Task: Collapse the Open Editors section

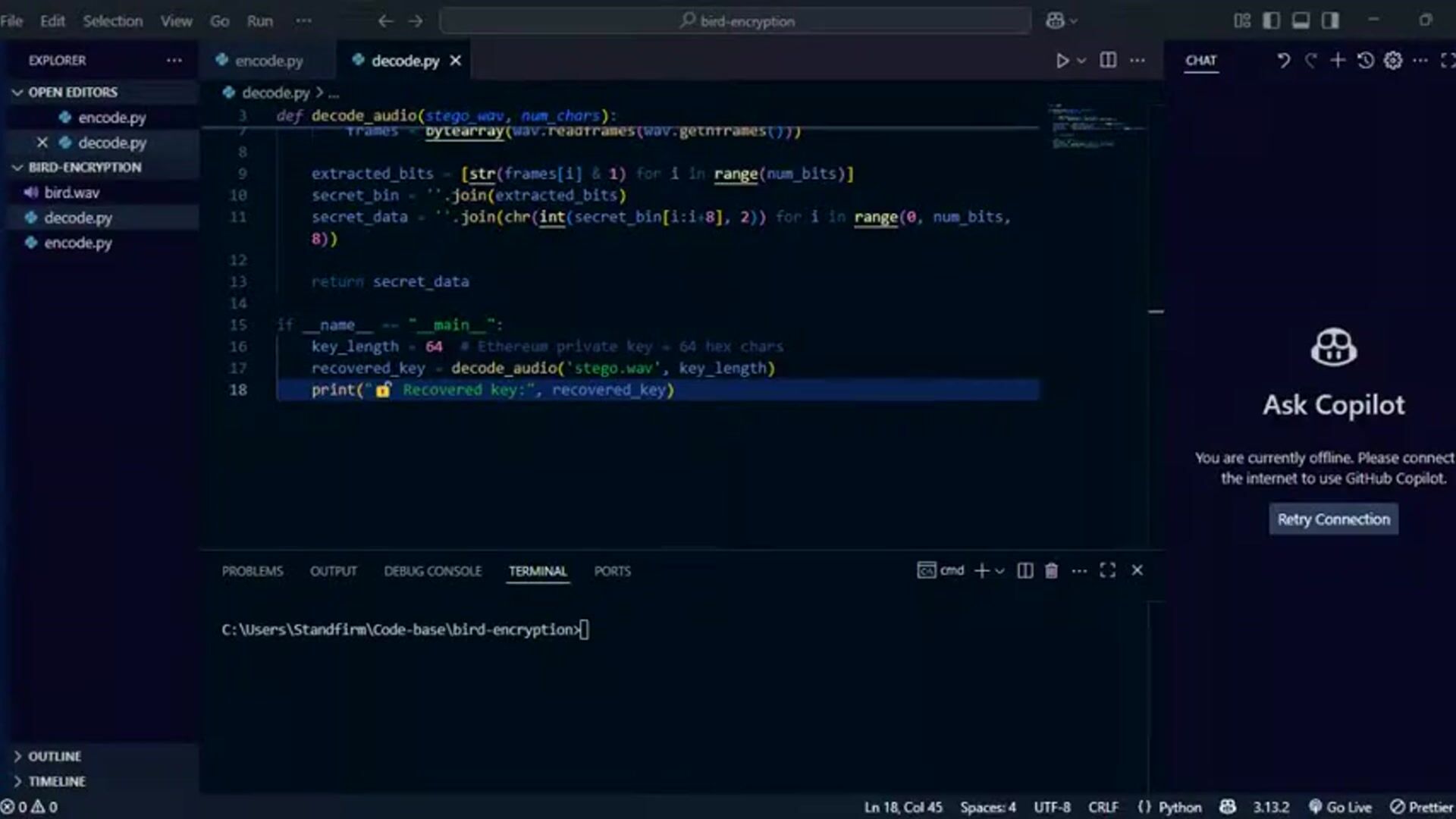Action: tap(17, 92)
